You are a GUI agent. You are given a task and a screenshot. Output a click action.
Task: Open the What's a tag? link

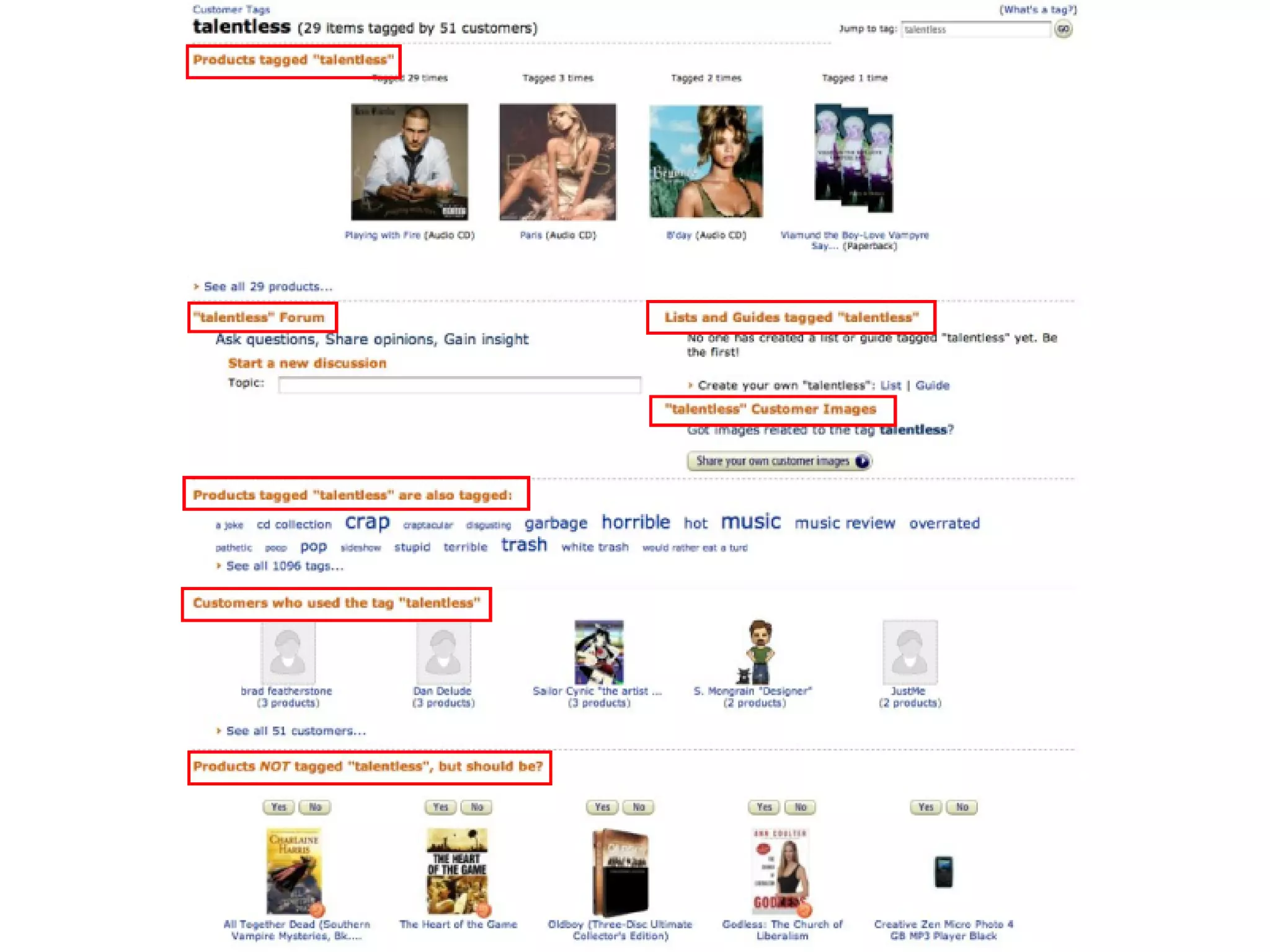pos(1037,9)
